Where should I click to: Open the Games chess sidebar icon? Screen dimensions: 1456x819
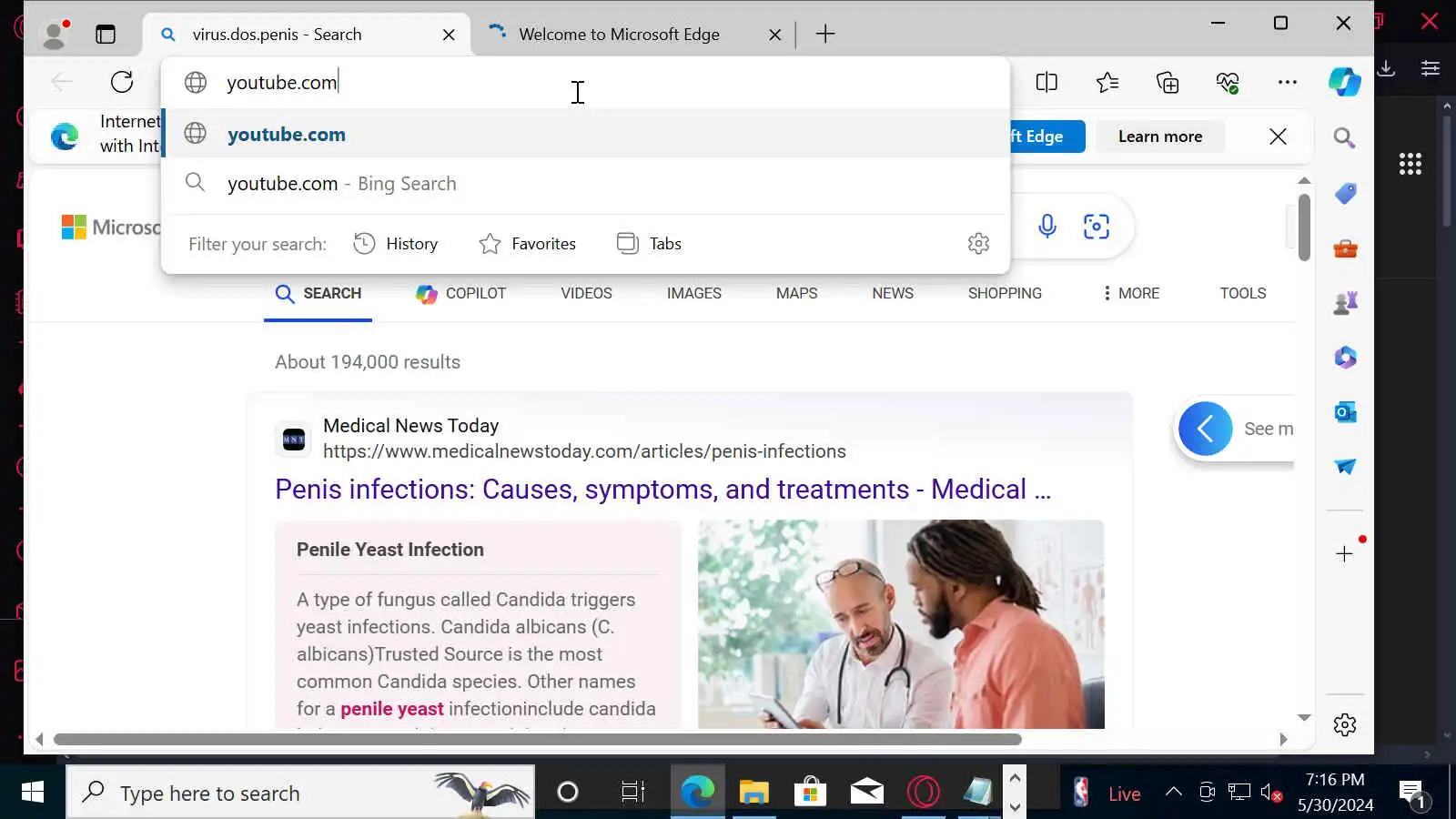pos(1345,302)
